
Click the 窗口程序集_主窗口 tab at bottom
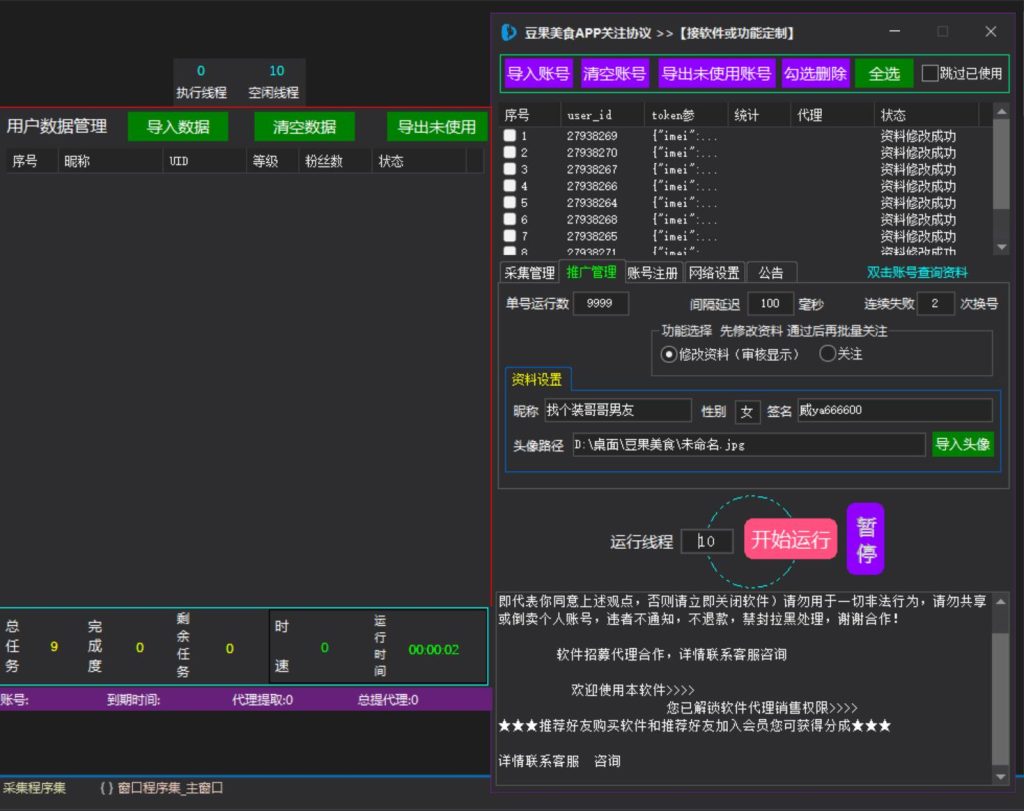click(161, 787)
